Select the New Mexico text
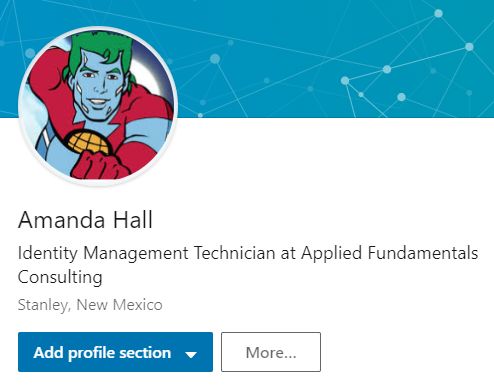This screenshot has height=391, width=494. [119, 305]
